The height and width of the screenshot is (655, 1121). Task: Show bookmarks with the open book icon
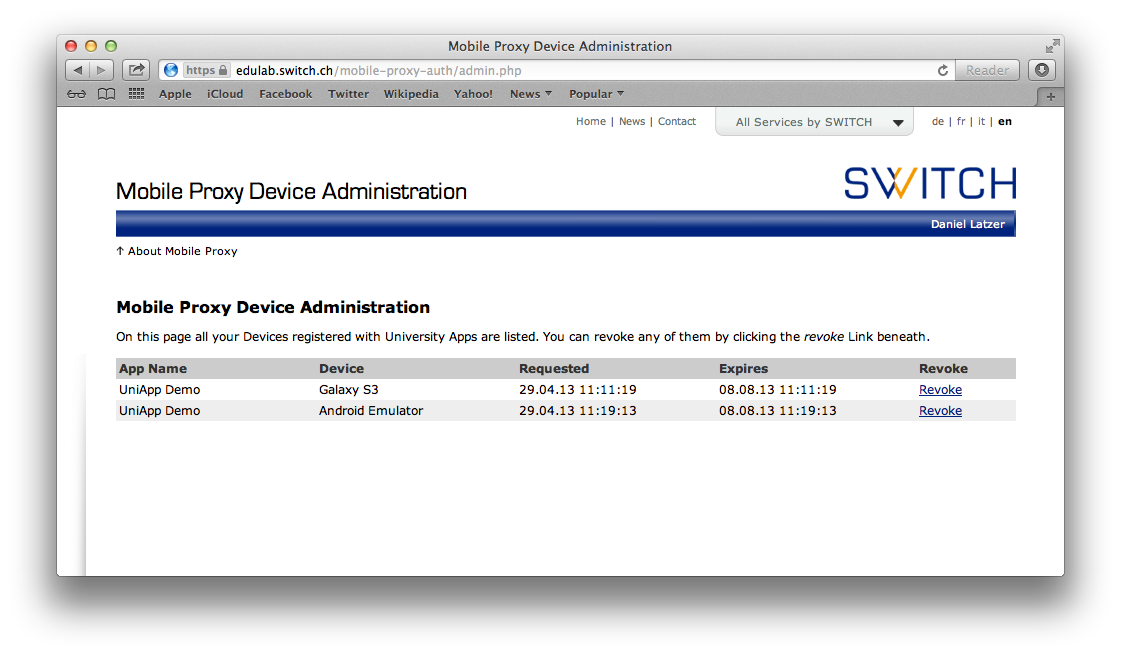pyautogui.click(x=107, y=94)
